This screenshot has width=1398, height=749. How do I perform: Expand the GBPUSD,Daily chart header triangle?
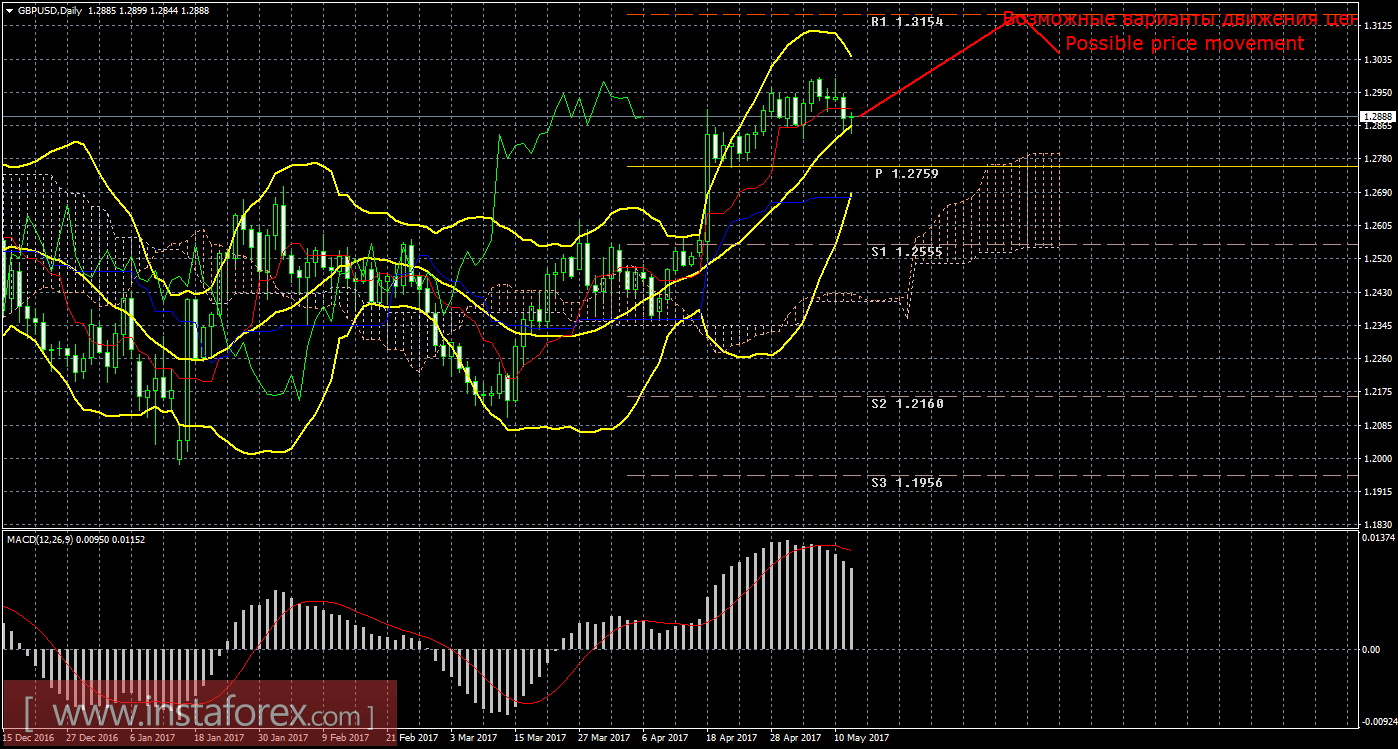pyautogui.click(x=9, y=10)
